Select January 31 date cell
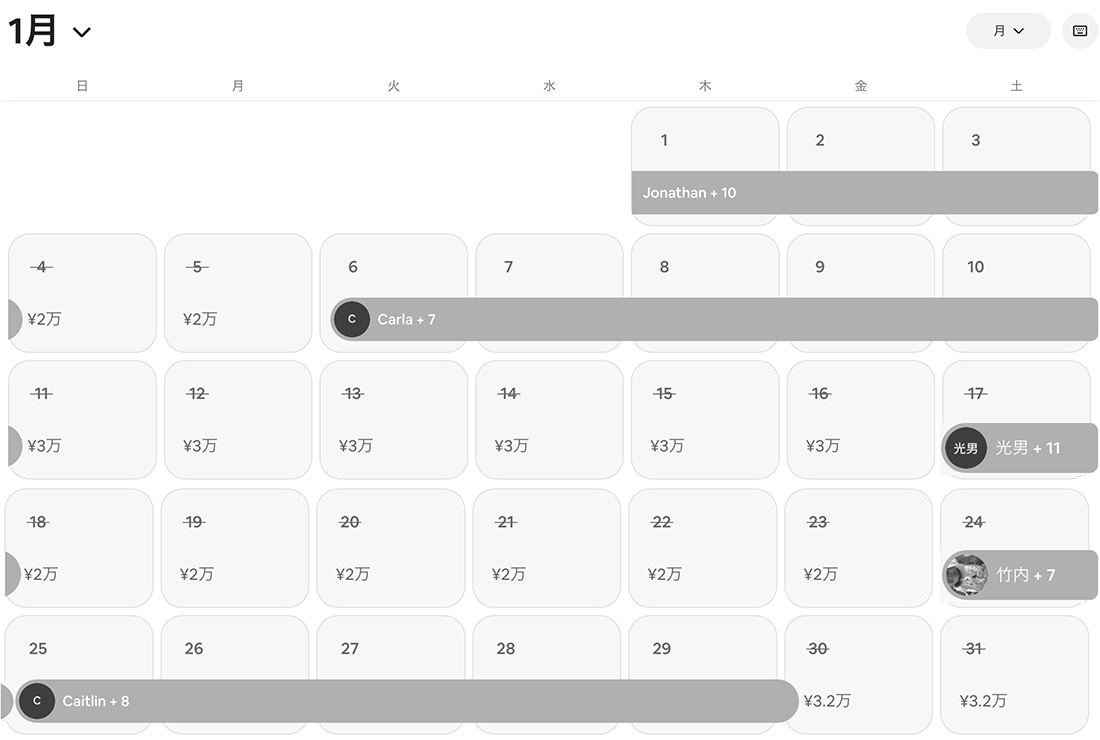 pyautogui.click(x=1014, y=674)
